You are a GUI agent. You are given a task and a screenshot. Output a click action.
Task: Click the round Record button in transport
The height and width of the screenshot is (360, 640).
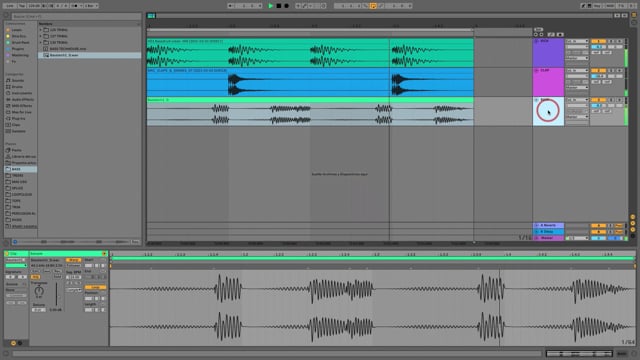pyautogui.click(x=287, y=6)
